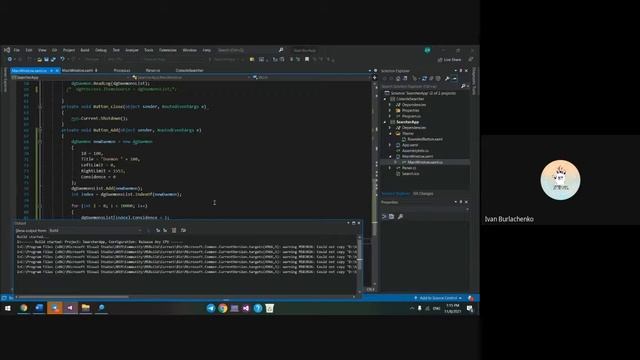Switch to the ConsoleSearcher editor tab
Image resolution: width=640 pixels, height=360 pixels.
189,71
